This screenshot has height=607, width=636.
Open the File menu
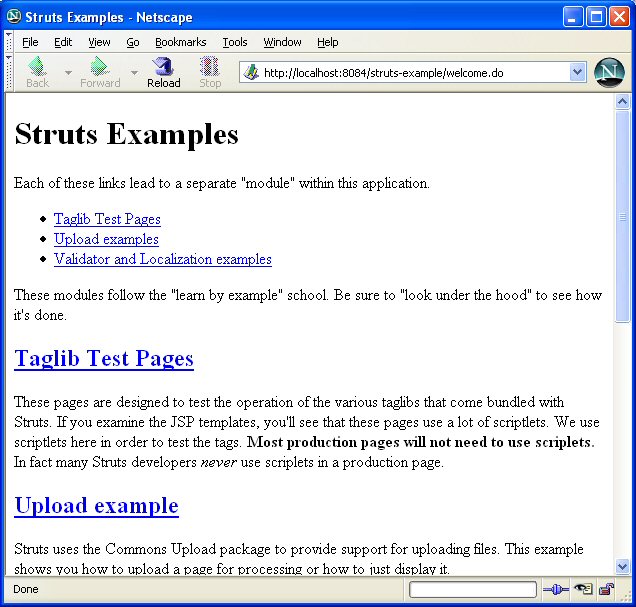pos(30,42)
